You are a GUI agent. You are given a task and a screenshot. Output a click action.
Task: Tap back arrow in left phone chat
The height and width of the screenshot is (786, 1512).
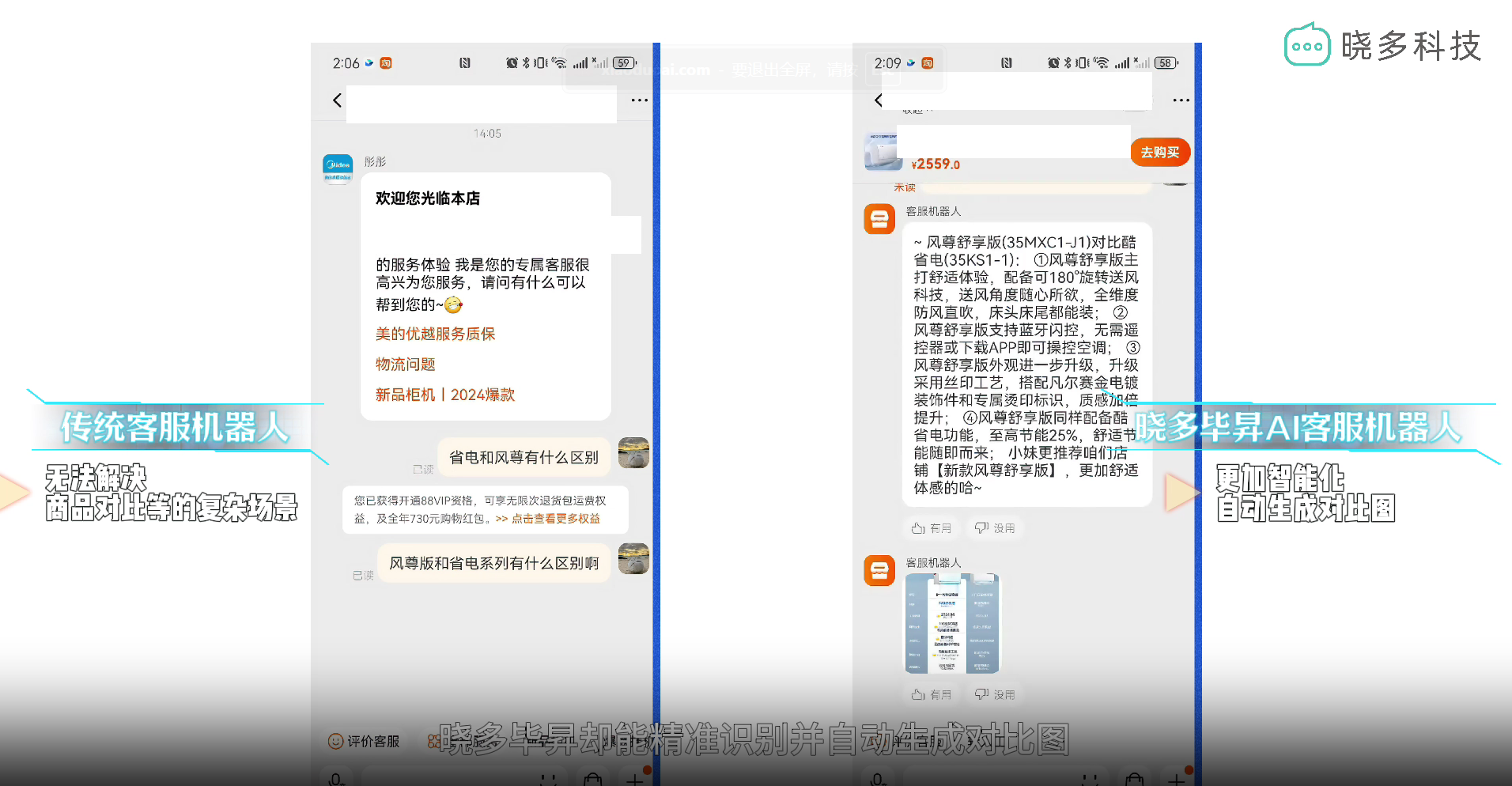[x=338, y=100]
